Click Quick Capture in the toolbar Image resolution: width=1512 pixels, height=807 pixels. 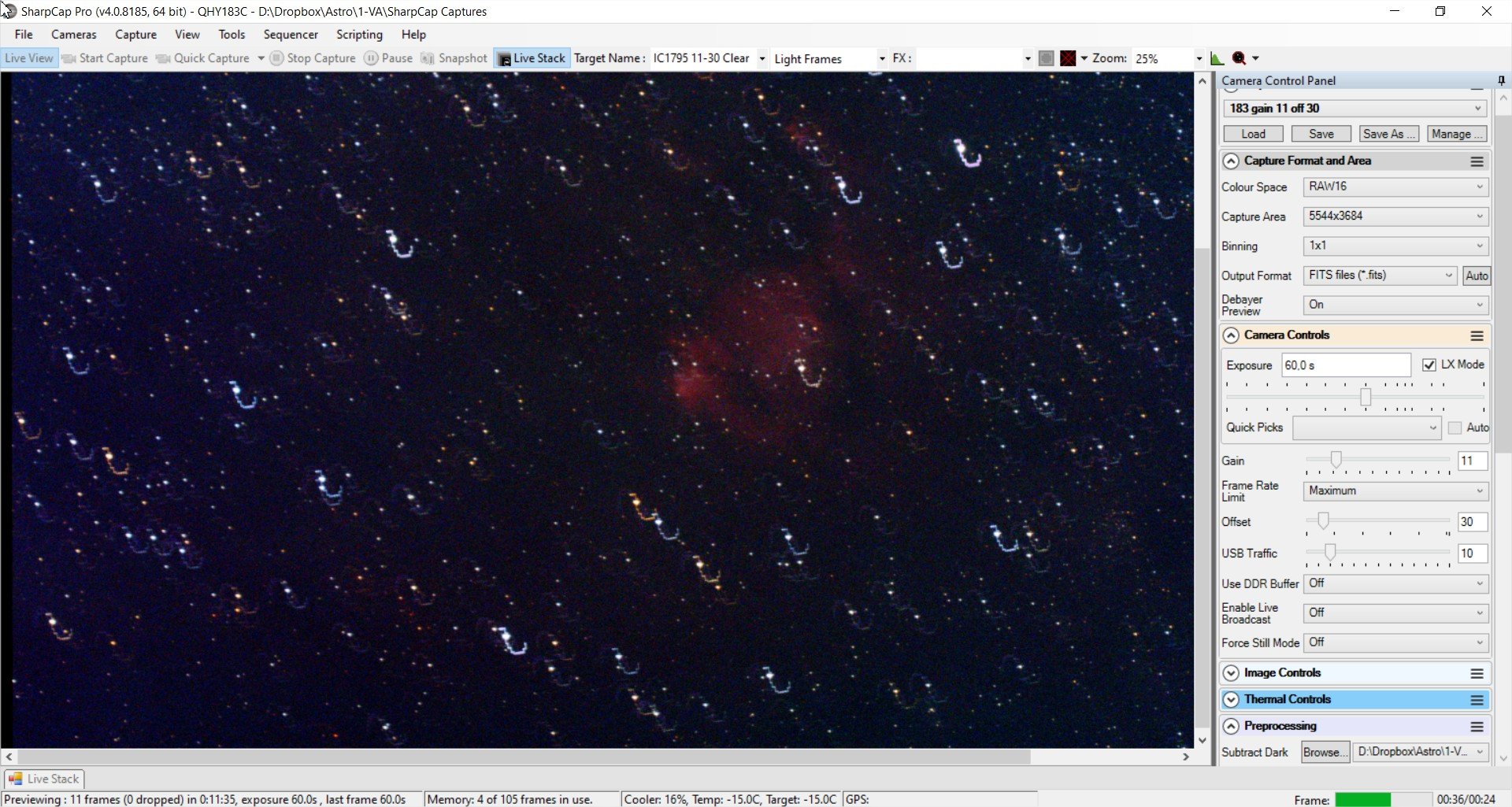(x=203, y=58)
